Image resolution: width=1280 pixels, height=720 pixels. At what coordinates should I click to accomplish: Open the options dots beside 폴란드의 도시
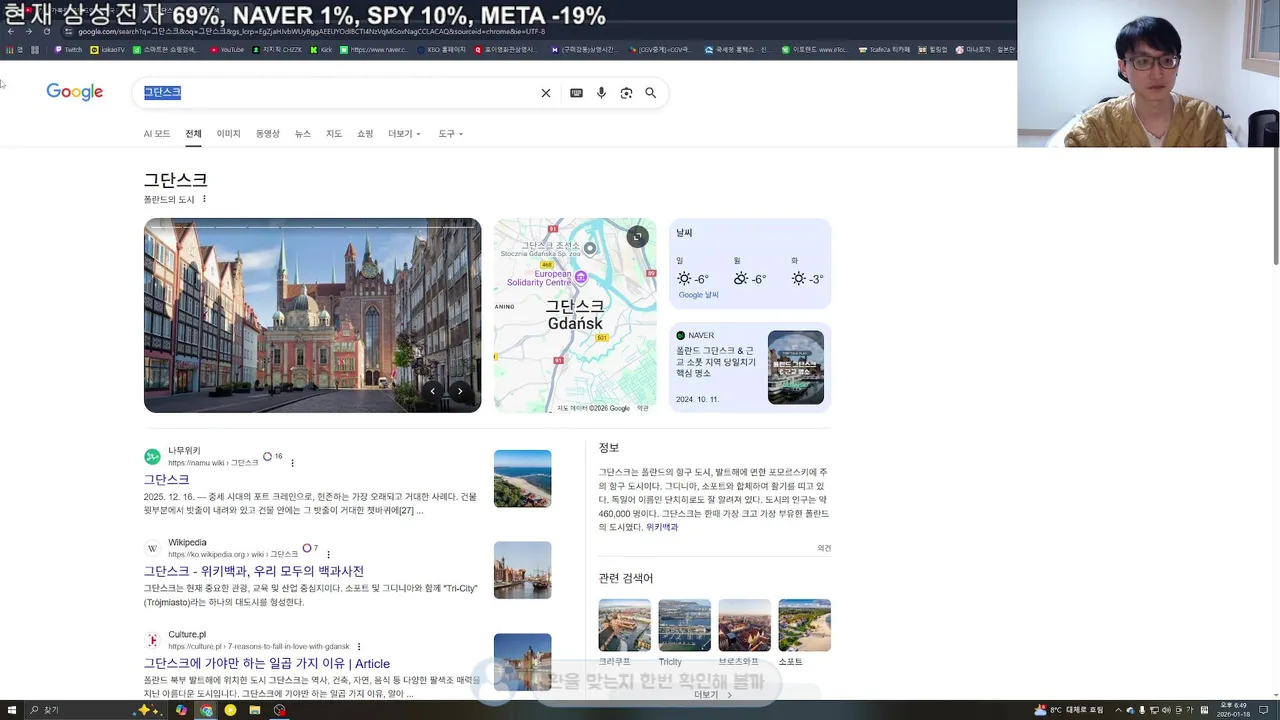tap(204, 199)
